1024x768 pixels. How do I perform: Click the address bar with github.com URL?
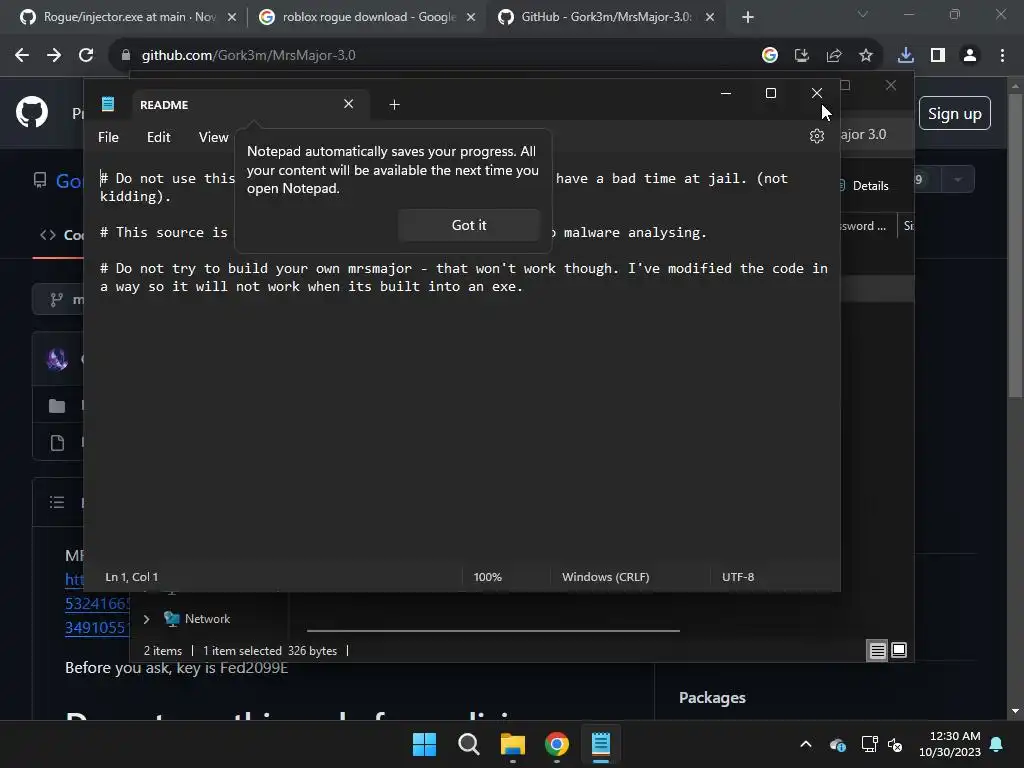(x=431, y=56)
